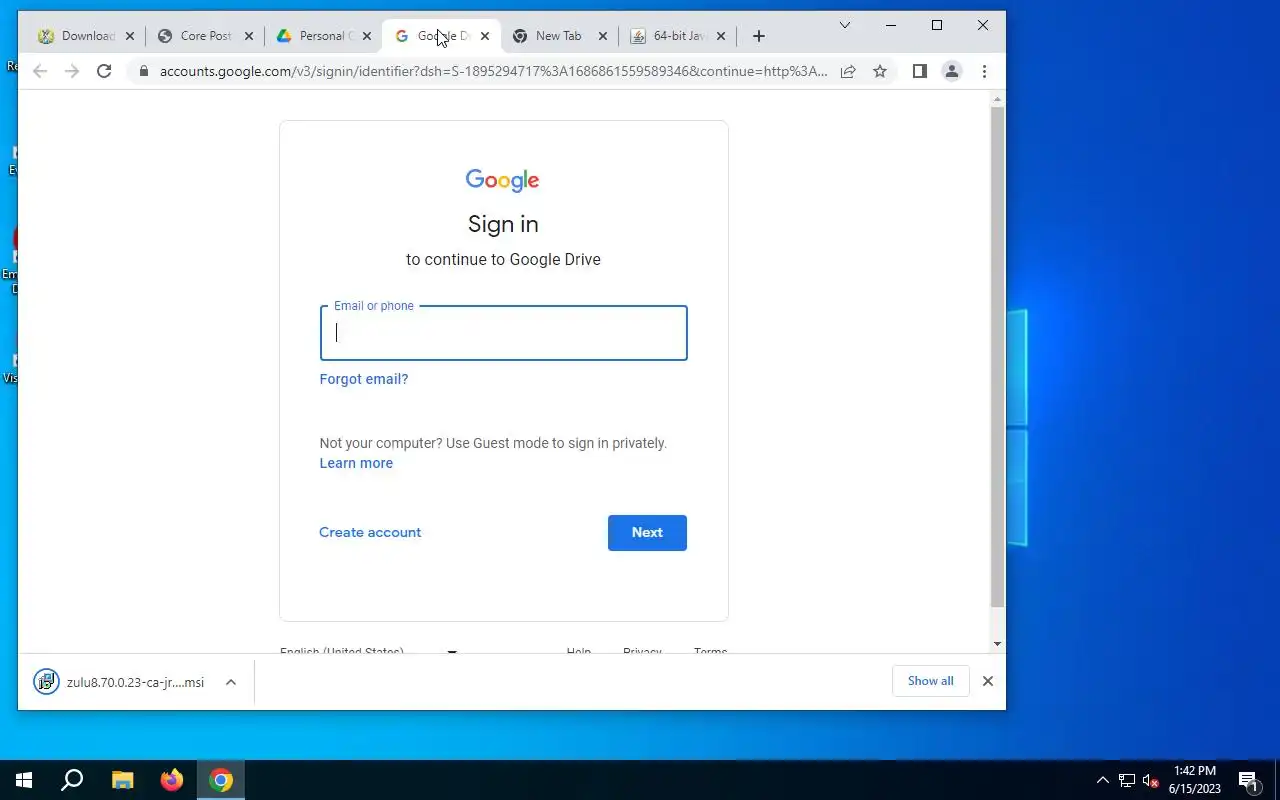This screenshot has height=800, width=1280.
Task: Focus the Email or phone field
Action: (503, 333)
